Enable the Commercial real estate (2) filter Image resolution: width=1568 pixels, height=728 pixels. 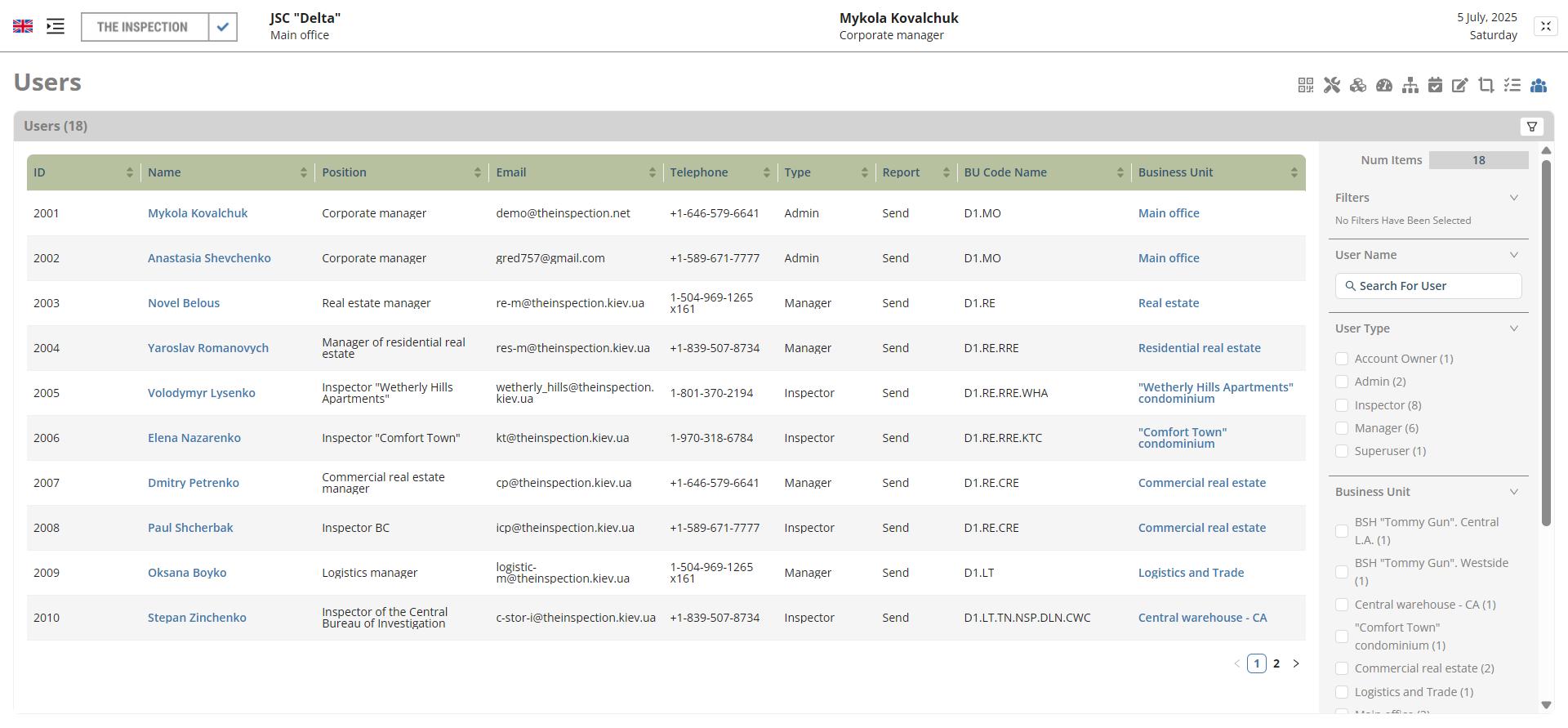1342,668
